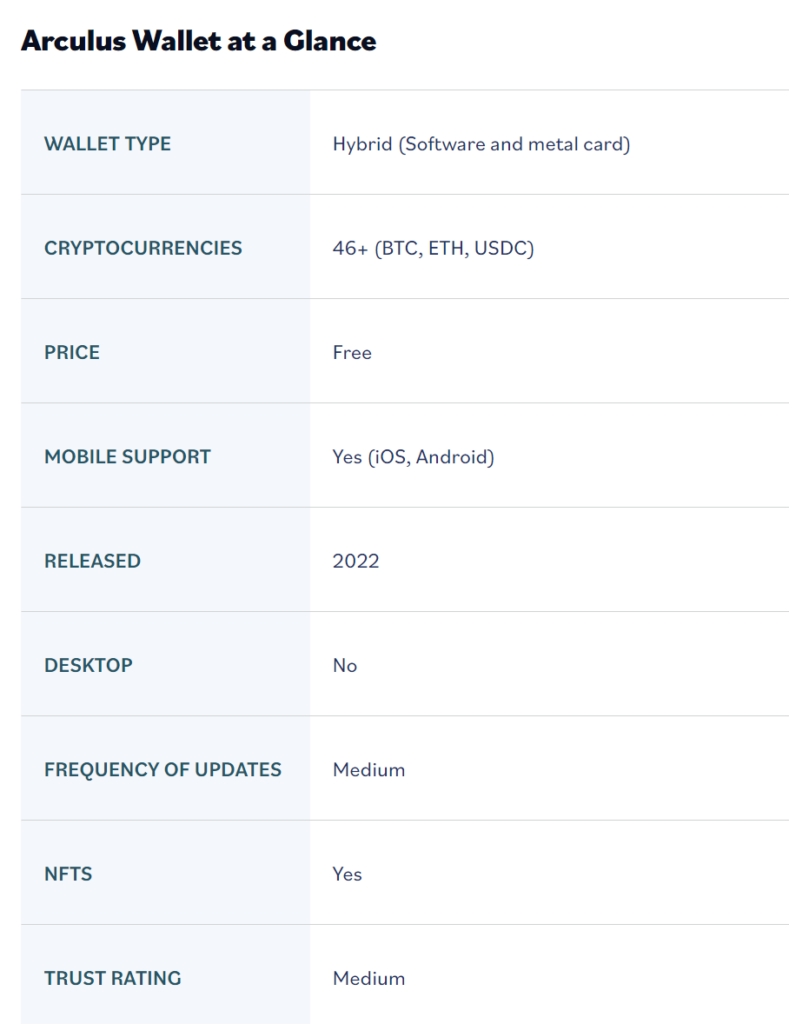The image size is (789, 1024).
Task: Click the 'FREQUENCY OF UPDATES' row label
Action: click(x=163, y=770)
